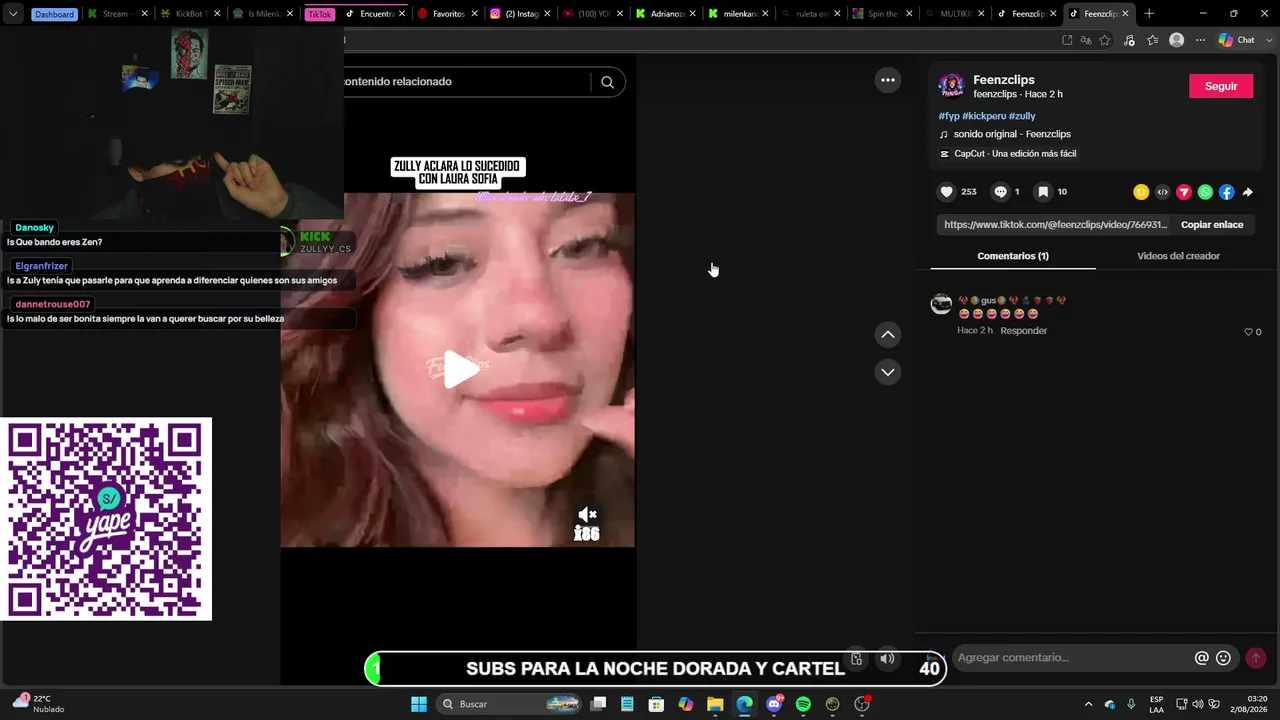Screen dimensions: 1280x720
Task: Repost the video using the yellow repost icon
Action: [1141, 192]
